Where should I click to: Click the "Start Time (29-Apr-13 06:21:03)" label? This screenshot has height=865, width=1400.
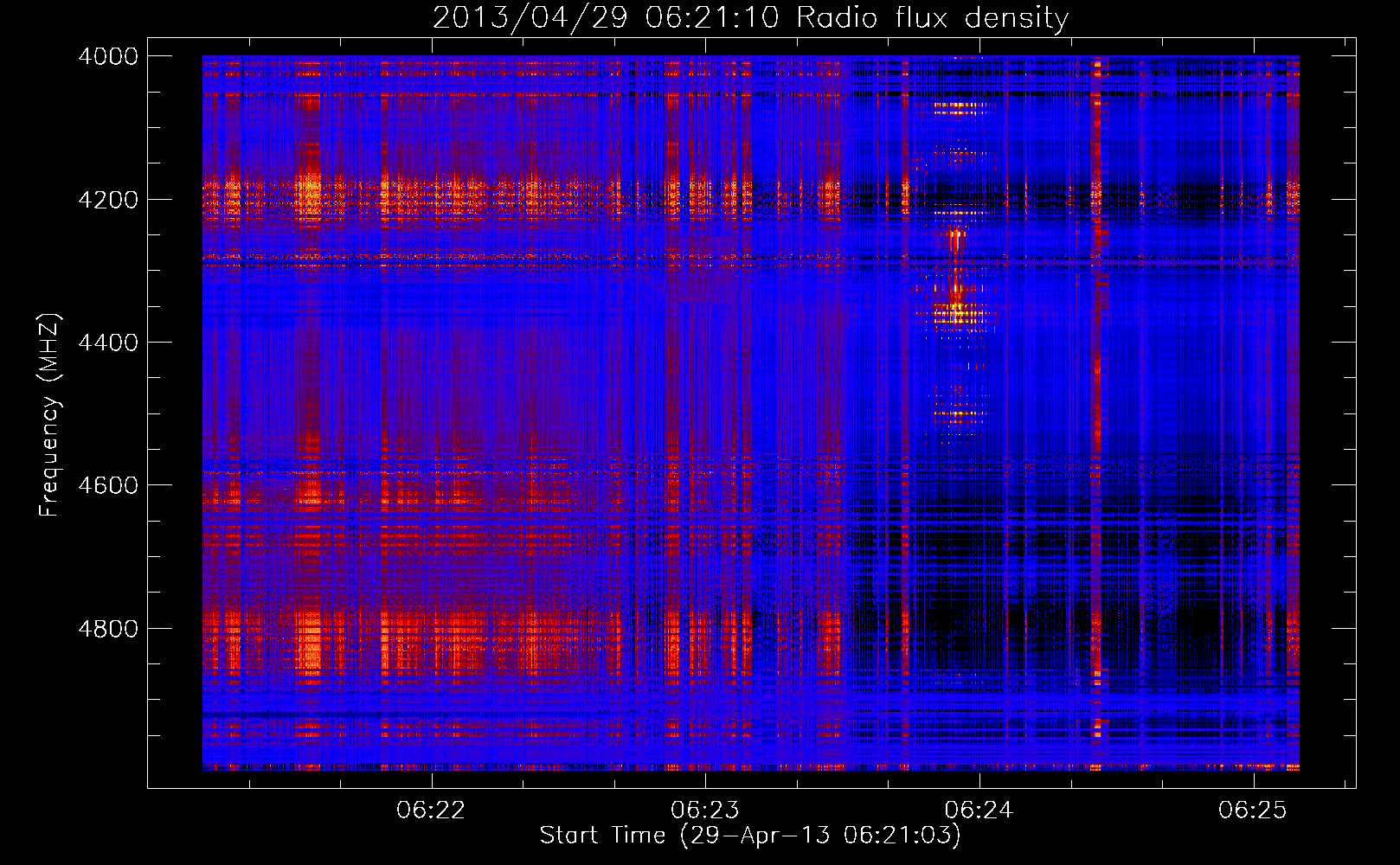tap(750, 836)
